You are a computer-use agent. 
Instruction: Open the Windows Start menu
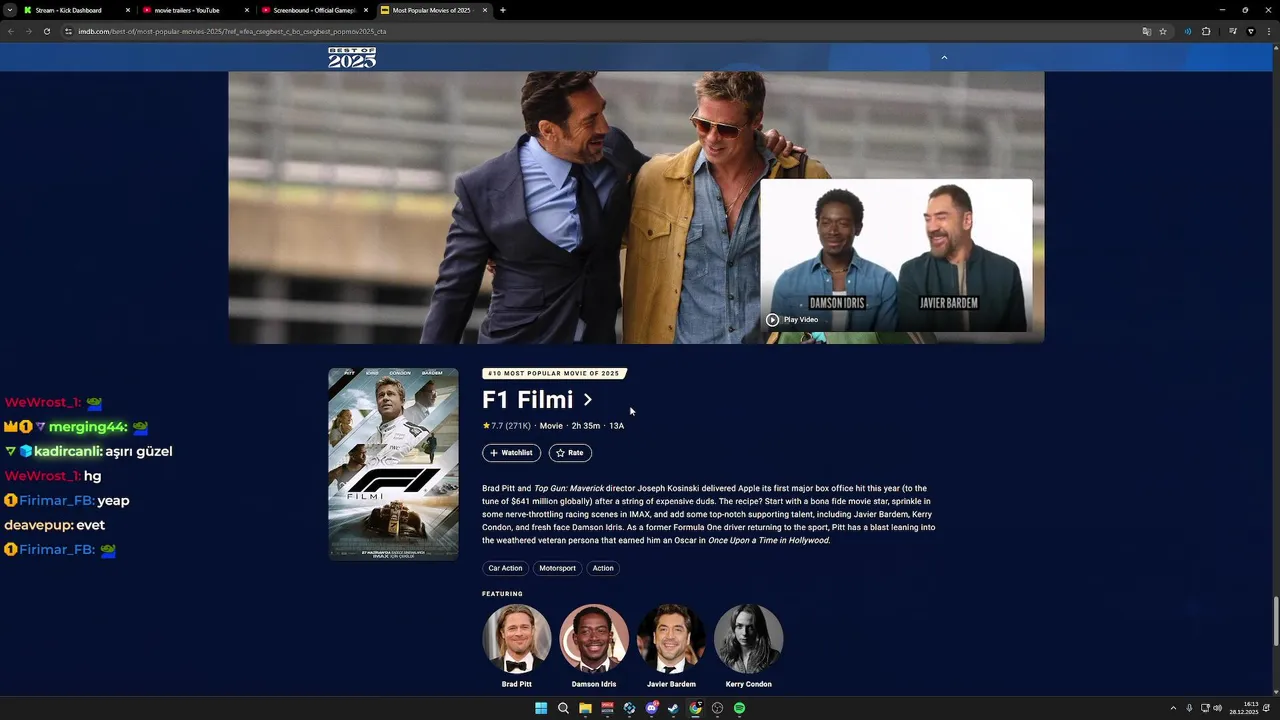click(x=541, y=708)
